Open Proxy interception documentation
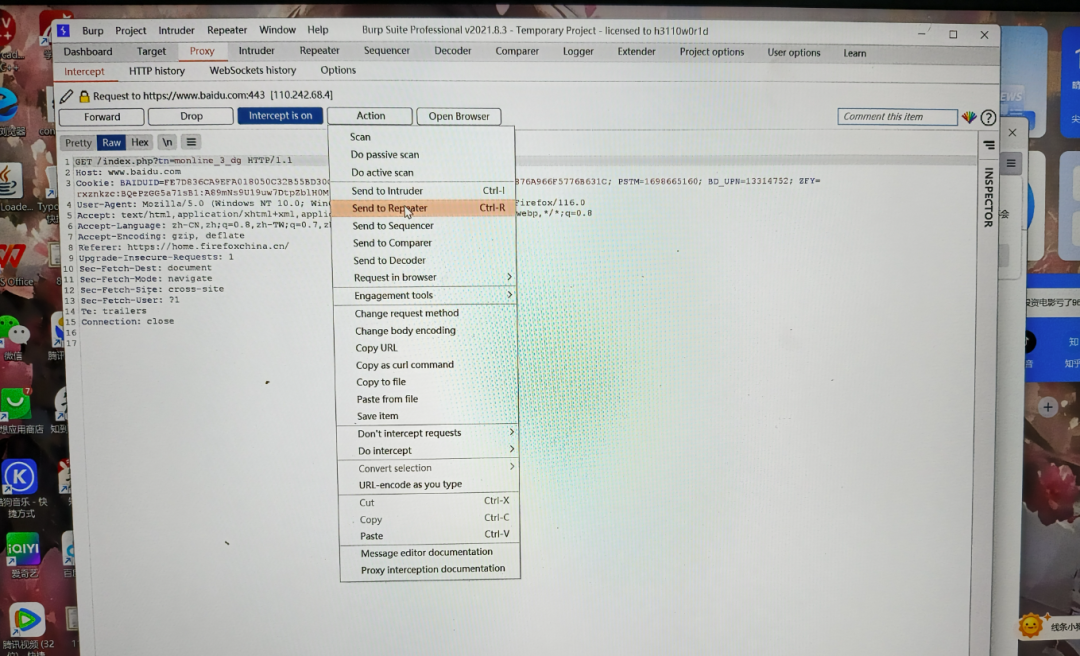Screen dimensions: 1080x656 [430, 569]
